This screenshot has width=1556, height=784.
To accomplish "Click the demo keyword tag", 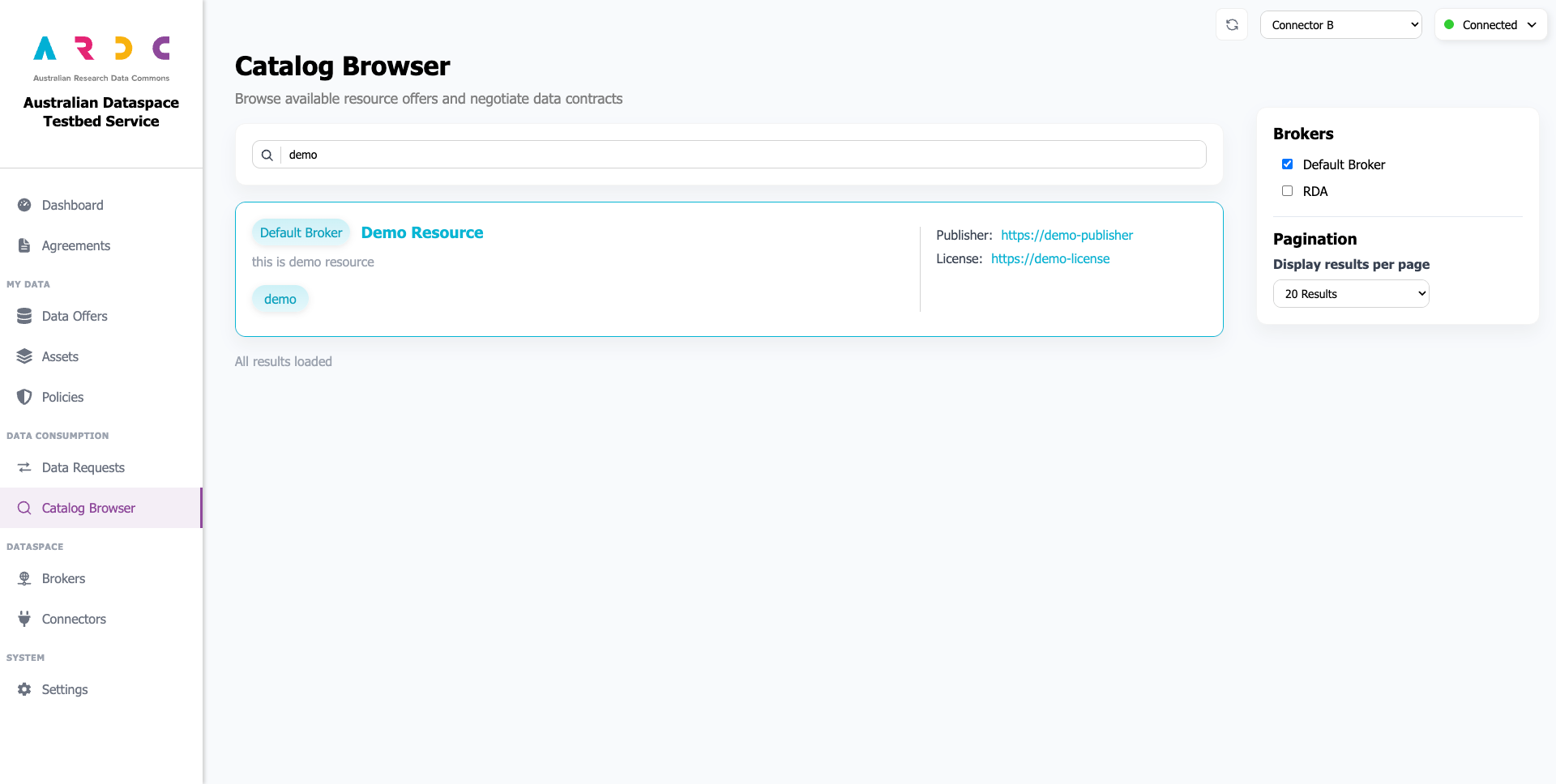I will (x=280, y=299).
